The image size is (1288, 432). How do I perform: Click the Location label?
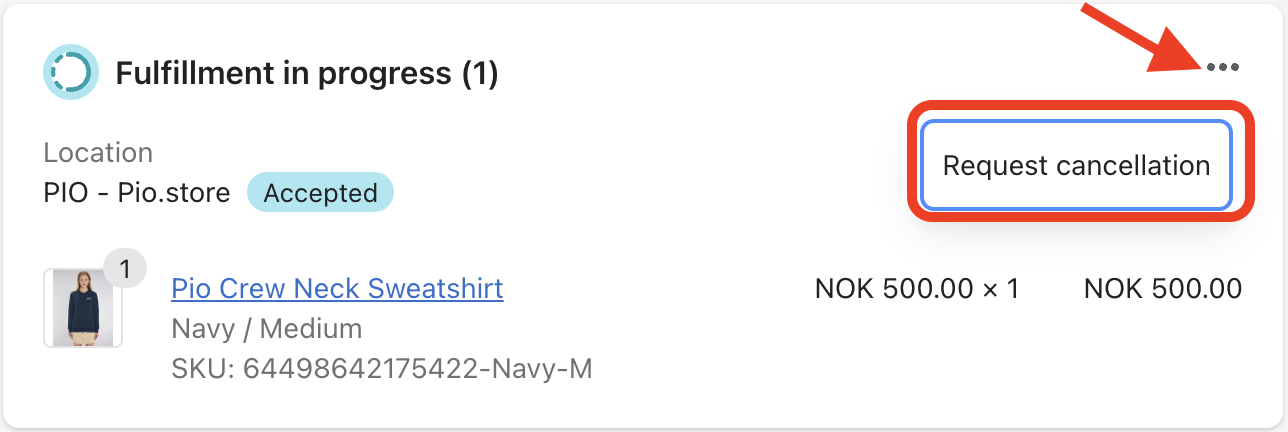pos(98,153)
